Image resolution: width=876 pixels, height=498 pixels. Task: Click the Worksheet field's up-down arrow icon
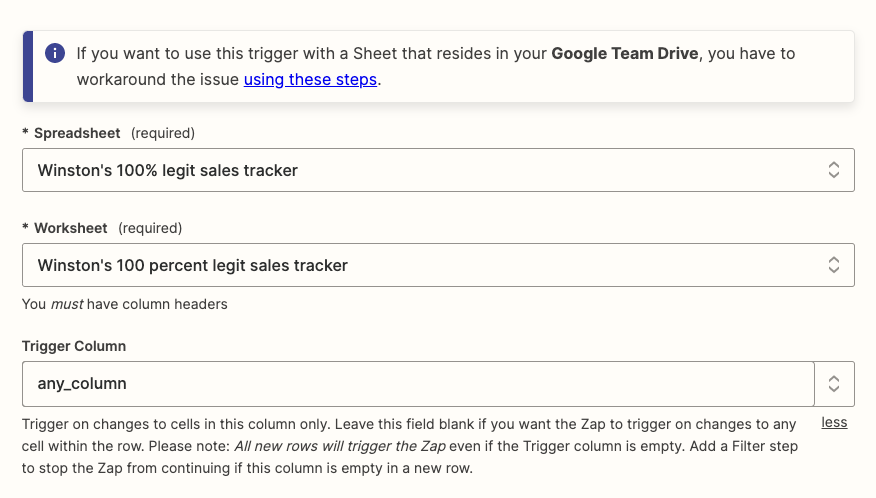[833, 265]
